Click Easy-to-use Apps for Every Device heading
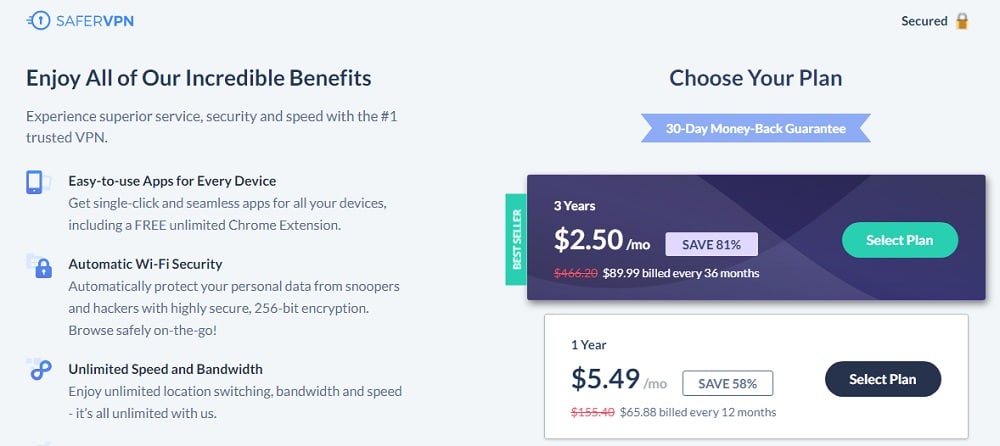This screenshot has width=1000, height=446. pyautogui.click(x=172, y=181)
